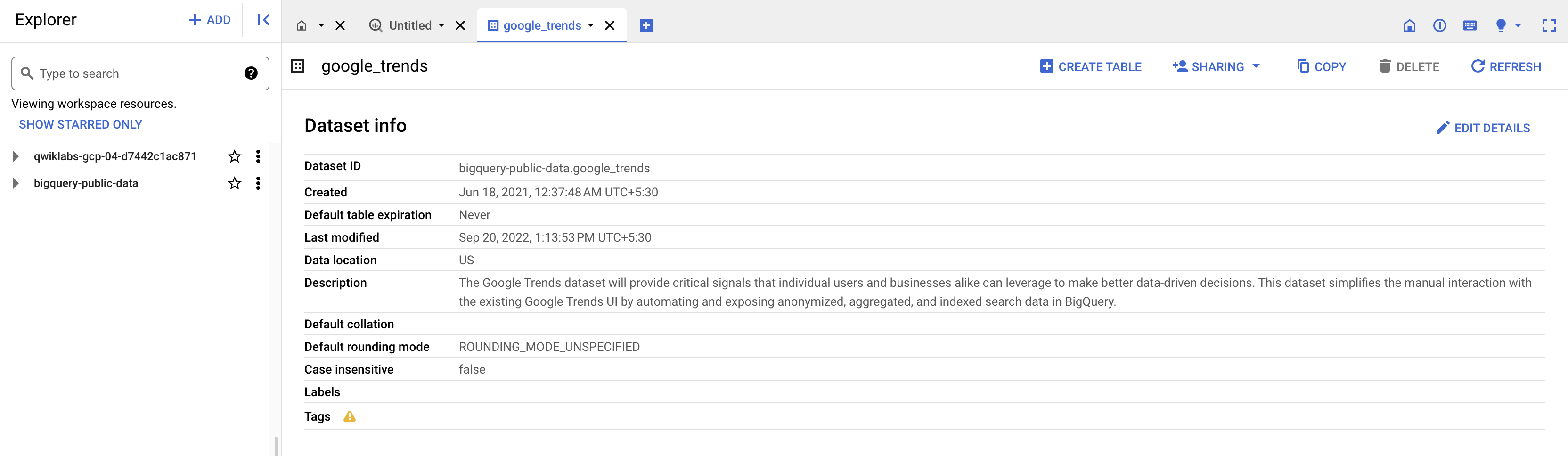Open actions menu for bigquery-public-data
1568x456 pixels.
tap(258, 183)
